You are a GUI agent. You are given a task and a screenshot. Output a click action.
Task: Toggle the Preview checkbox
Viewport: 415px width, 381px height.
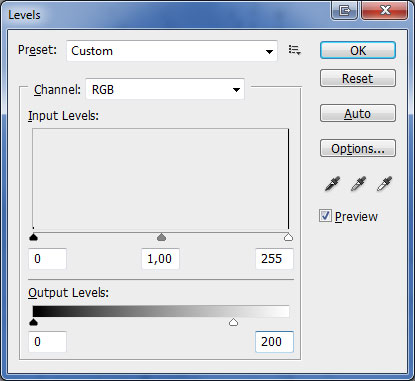[x=325, y=216]
